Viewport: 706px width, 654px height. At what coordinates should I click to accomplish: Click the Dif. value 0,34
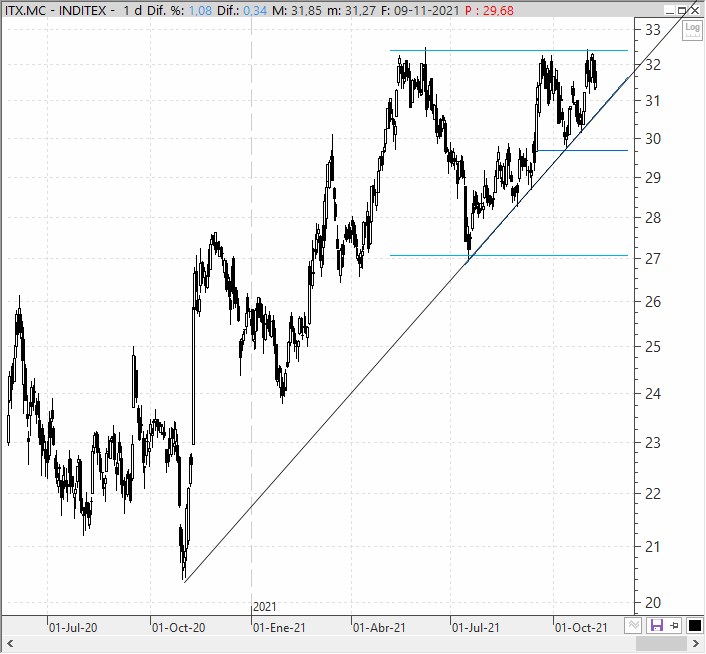(255, 10)
